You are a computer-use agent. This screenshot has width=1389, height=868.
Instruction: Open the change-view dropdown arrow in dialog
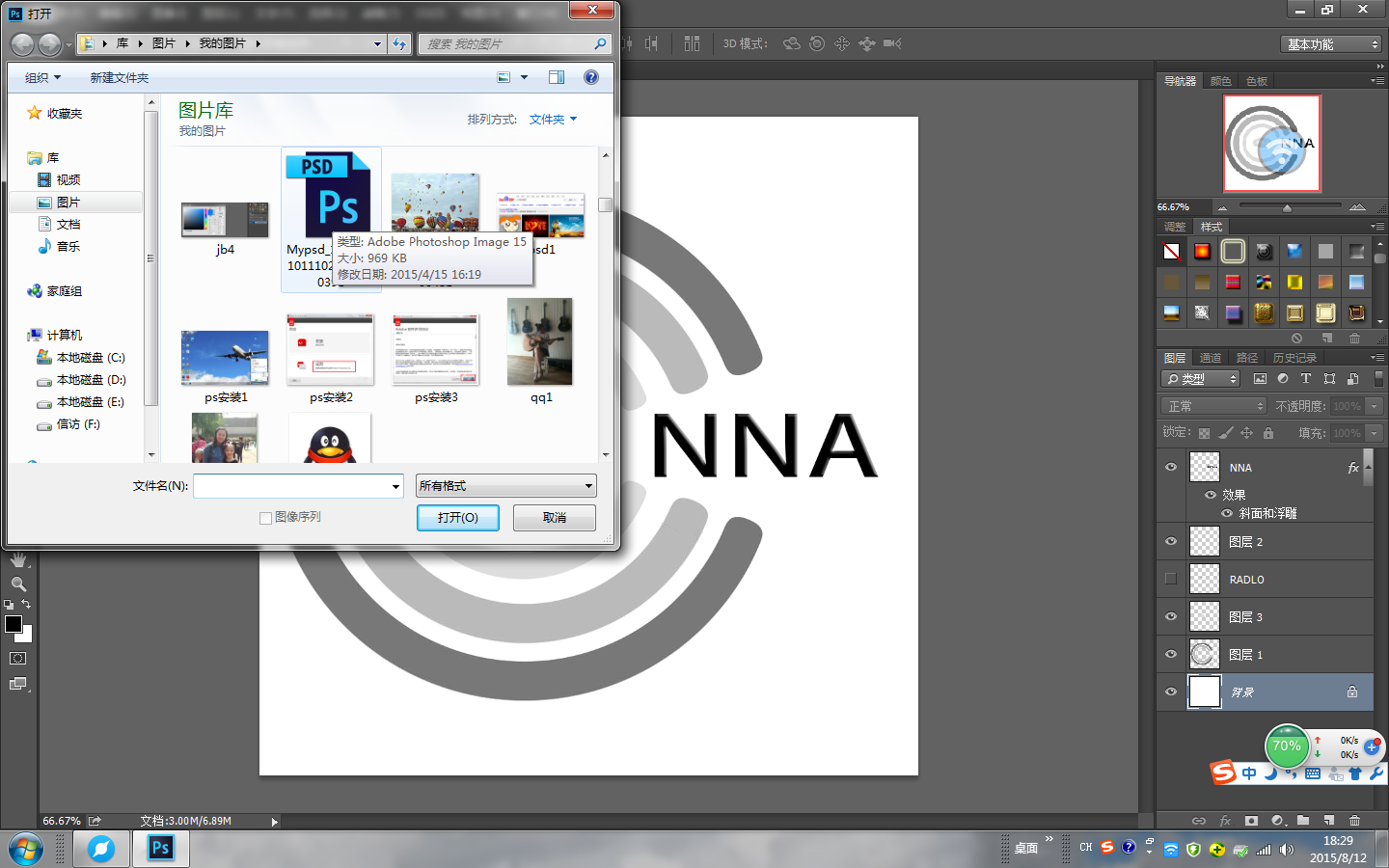pyautogui.click(x=525, y=77)
